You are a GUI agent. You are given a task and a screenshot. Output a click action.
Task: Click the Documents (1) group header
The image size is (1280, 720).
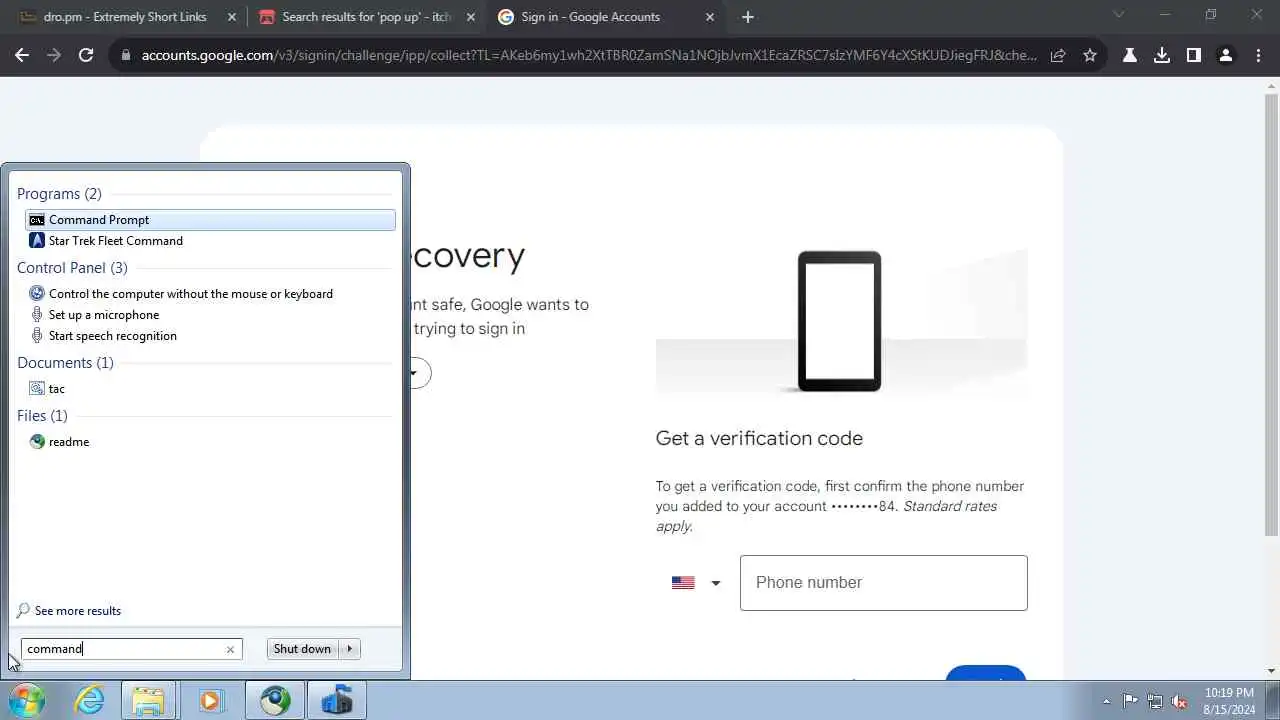65,363
